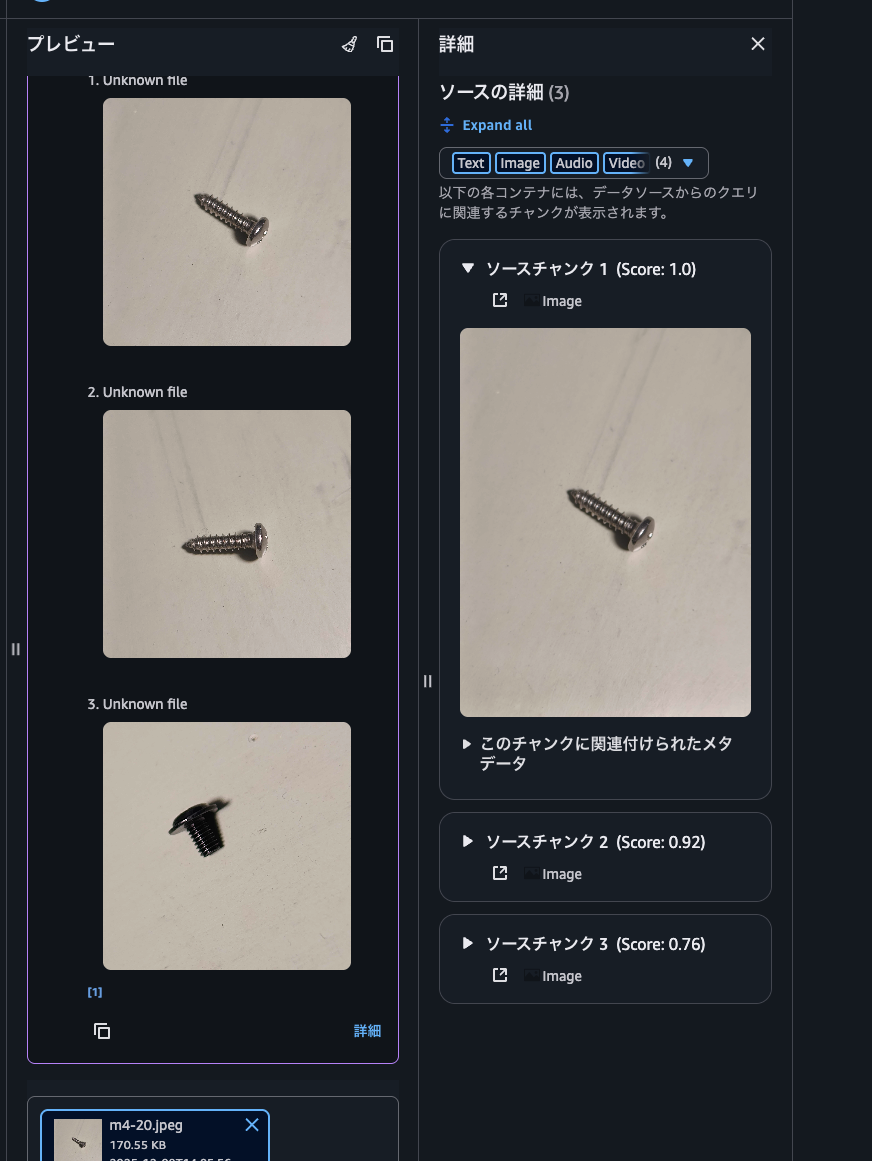
Task: Open the source type filter dropdown arrow
Action: [688, 163]
